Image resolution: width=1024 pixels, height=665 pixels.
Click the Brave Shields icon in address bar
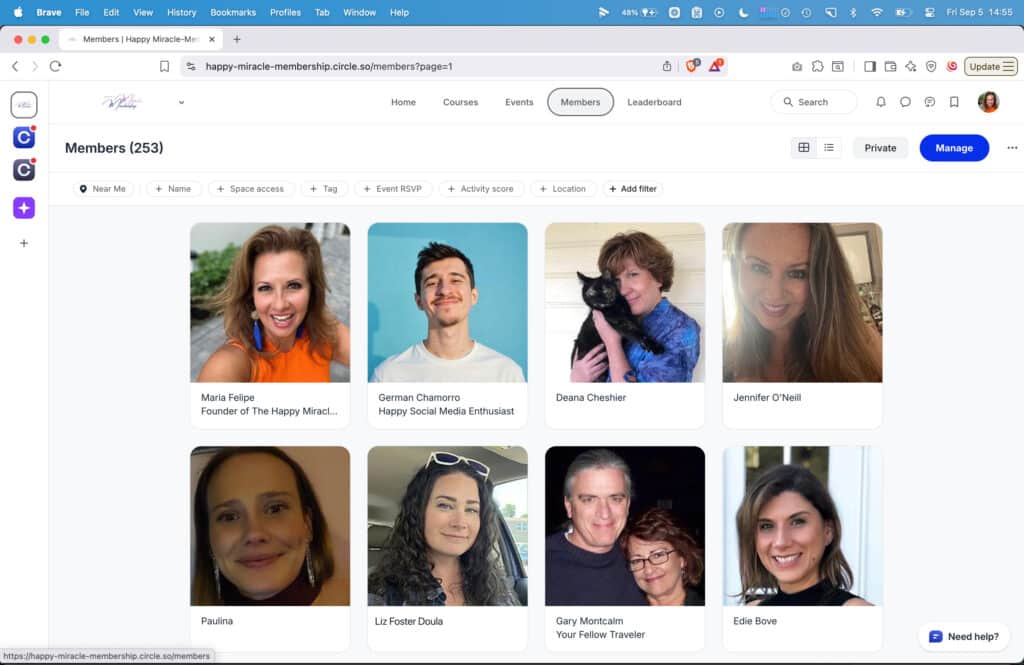(692, 66)
